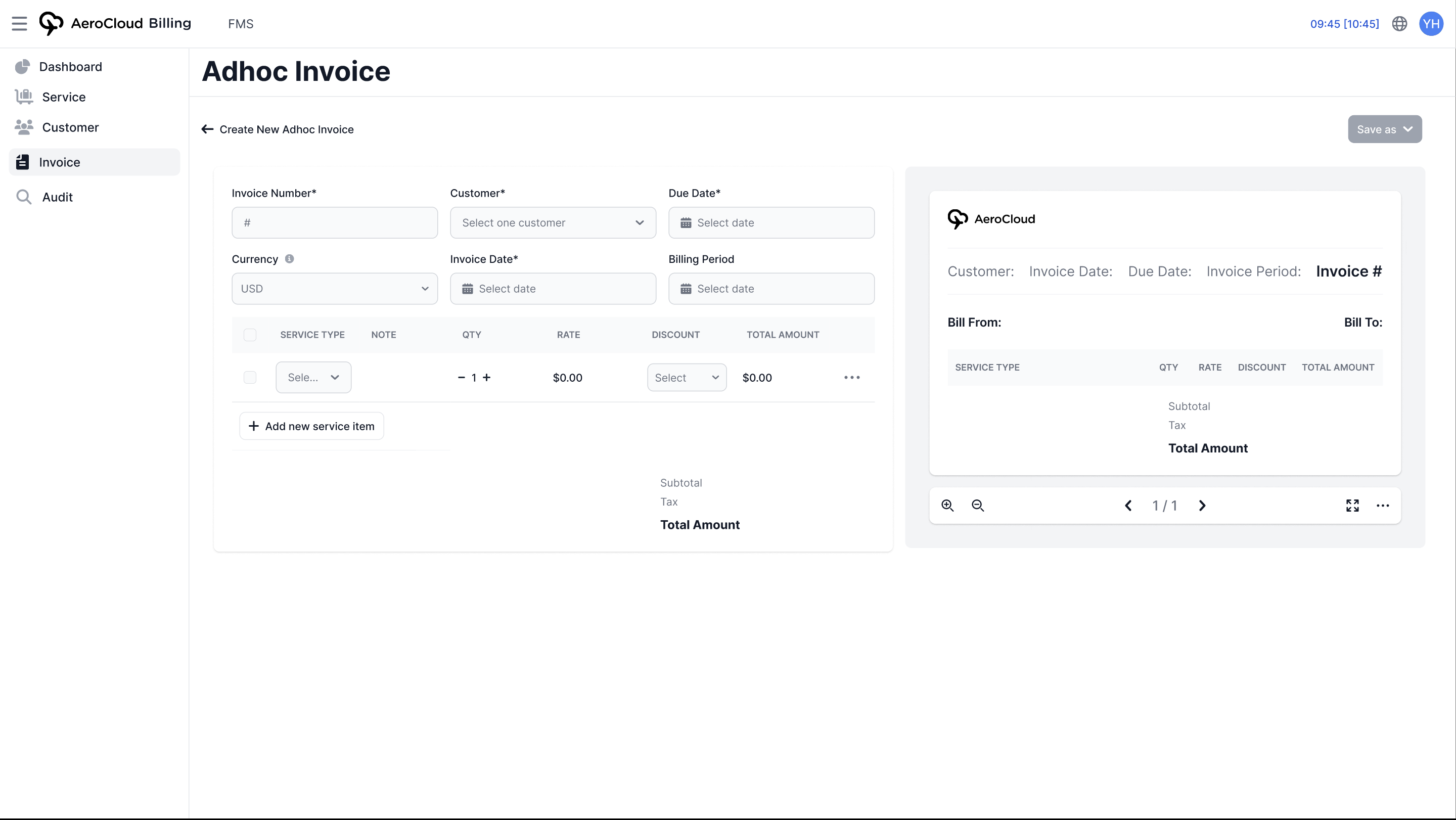Open service row three-dots options
The image size is (1456, 820).
[x=851, y=378]
